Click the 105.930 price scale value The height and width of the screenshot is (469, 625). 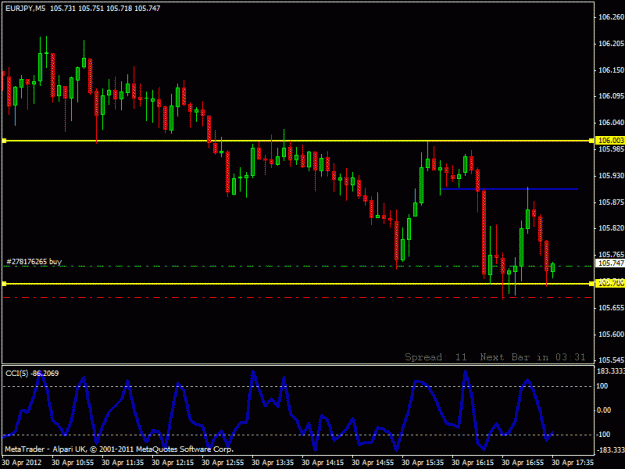coord(611,176)
